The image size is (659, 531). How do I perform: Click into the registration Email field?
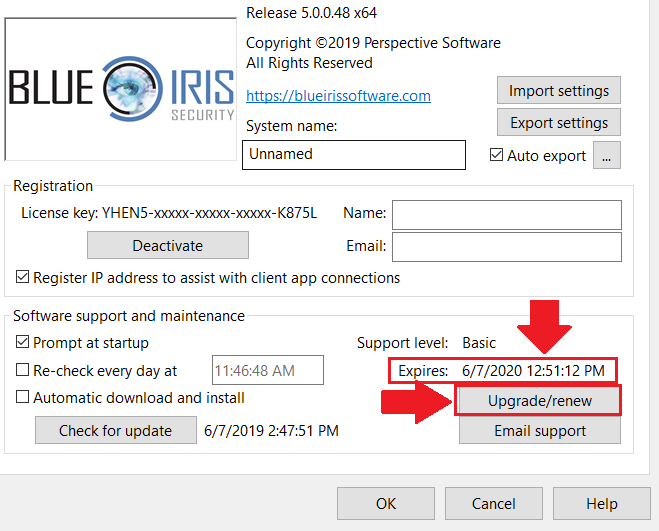[507, 247]
